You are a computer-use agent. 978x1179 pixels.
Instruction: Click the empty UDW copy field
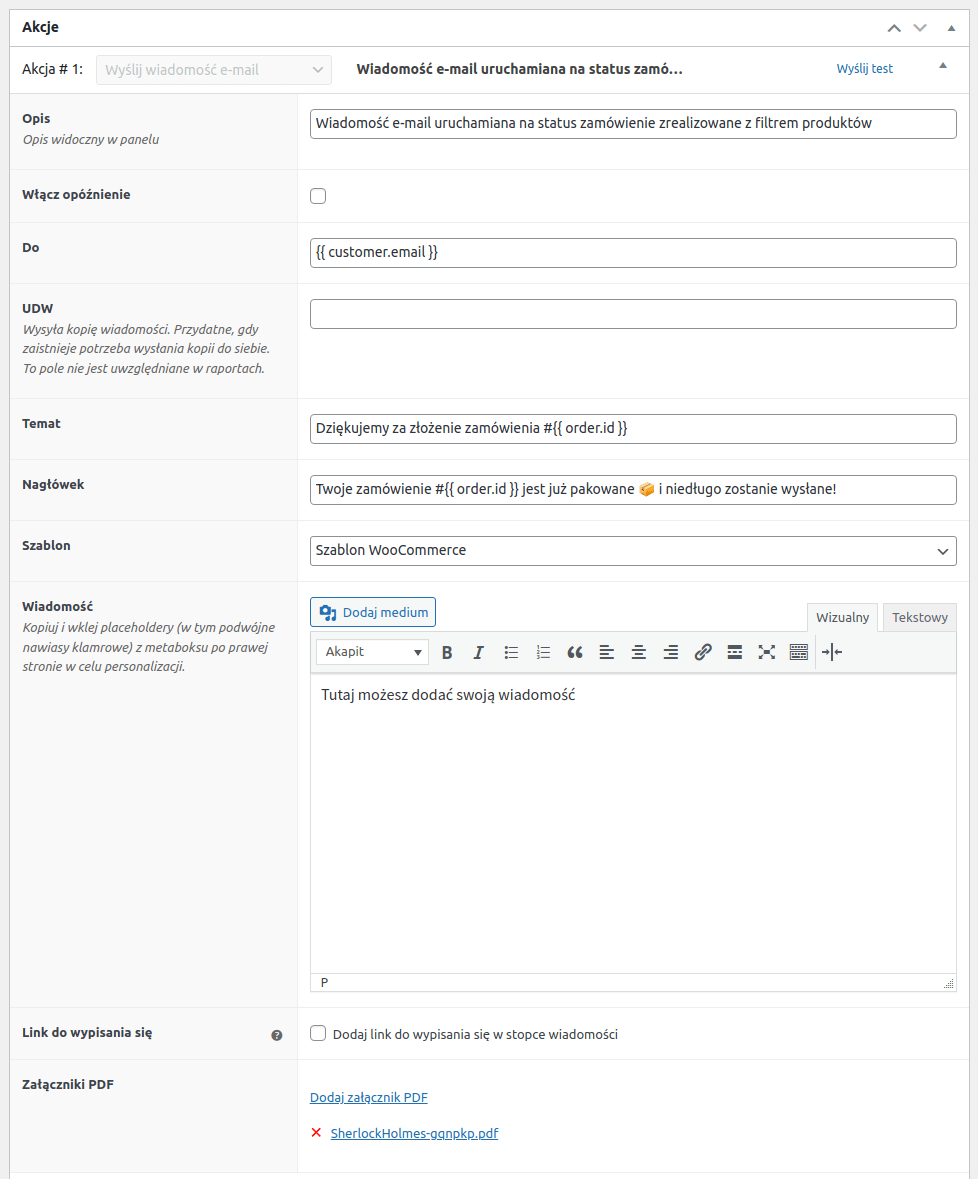click(633, 314)
